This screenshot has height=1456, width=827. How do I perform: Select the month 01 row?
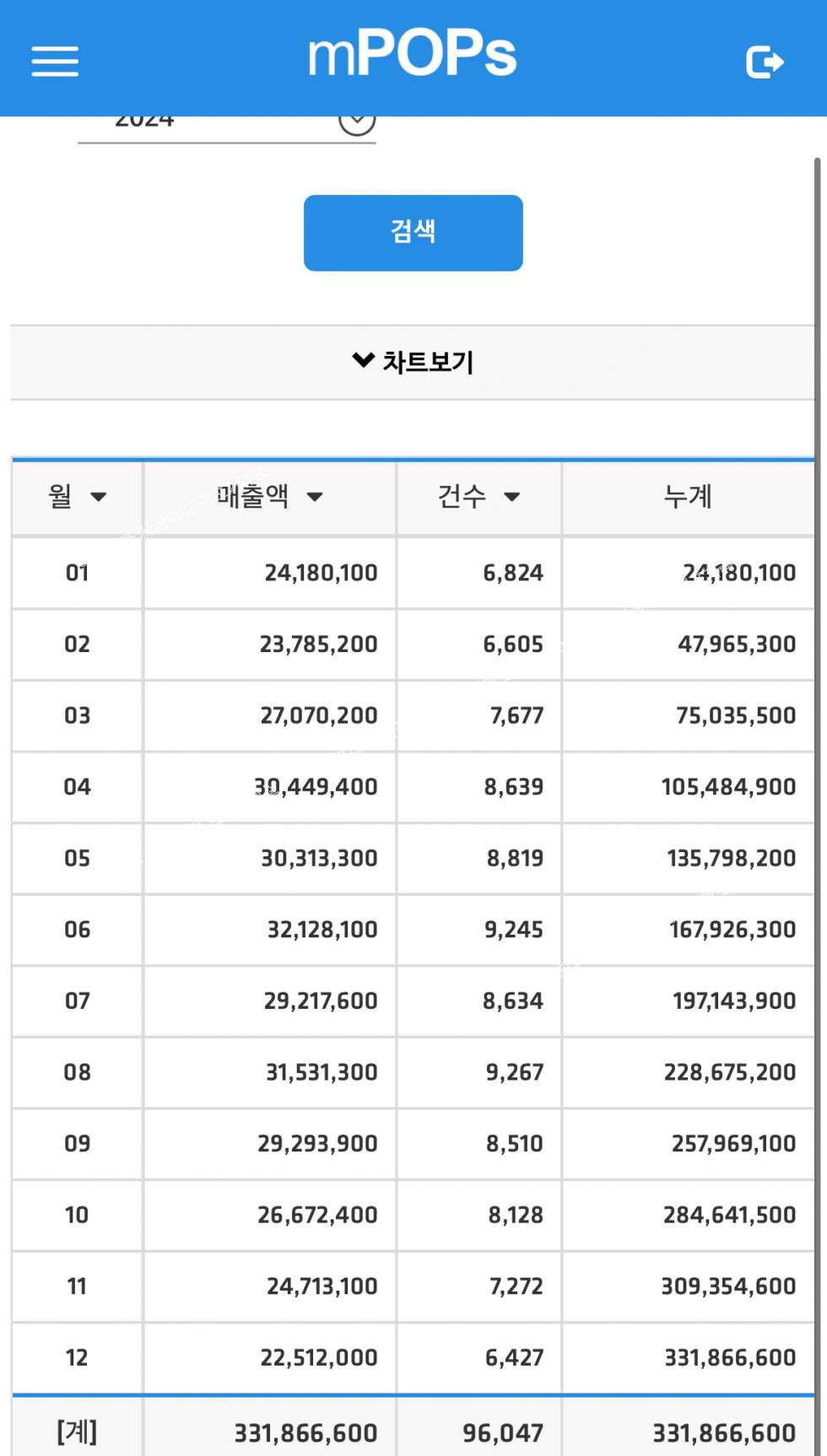(x=77, y=573)
